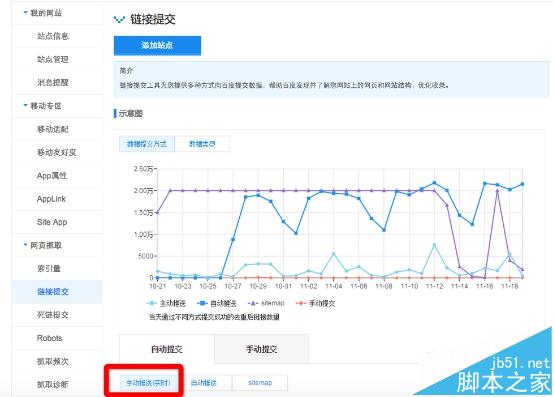Open 站点信息 in the sidebar
Image resolution: width=554 pixels, height=397 pixels.
53,36
